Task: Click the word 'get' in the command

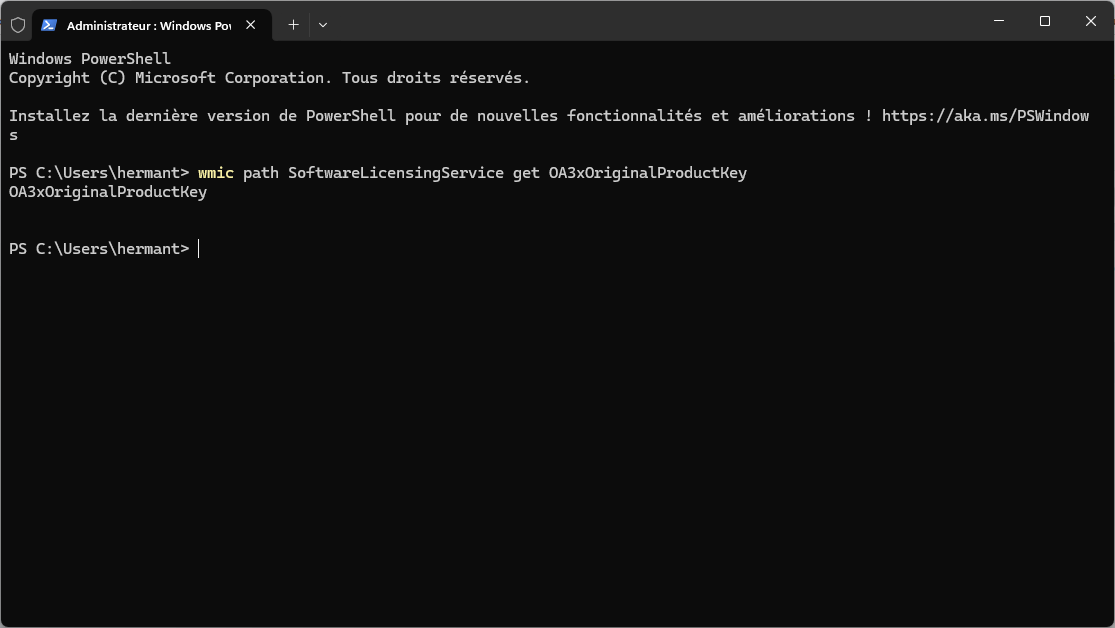Action: coord(526,173)
